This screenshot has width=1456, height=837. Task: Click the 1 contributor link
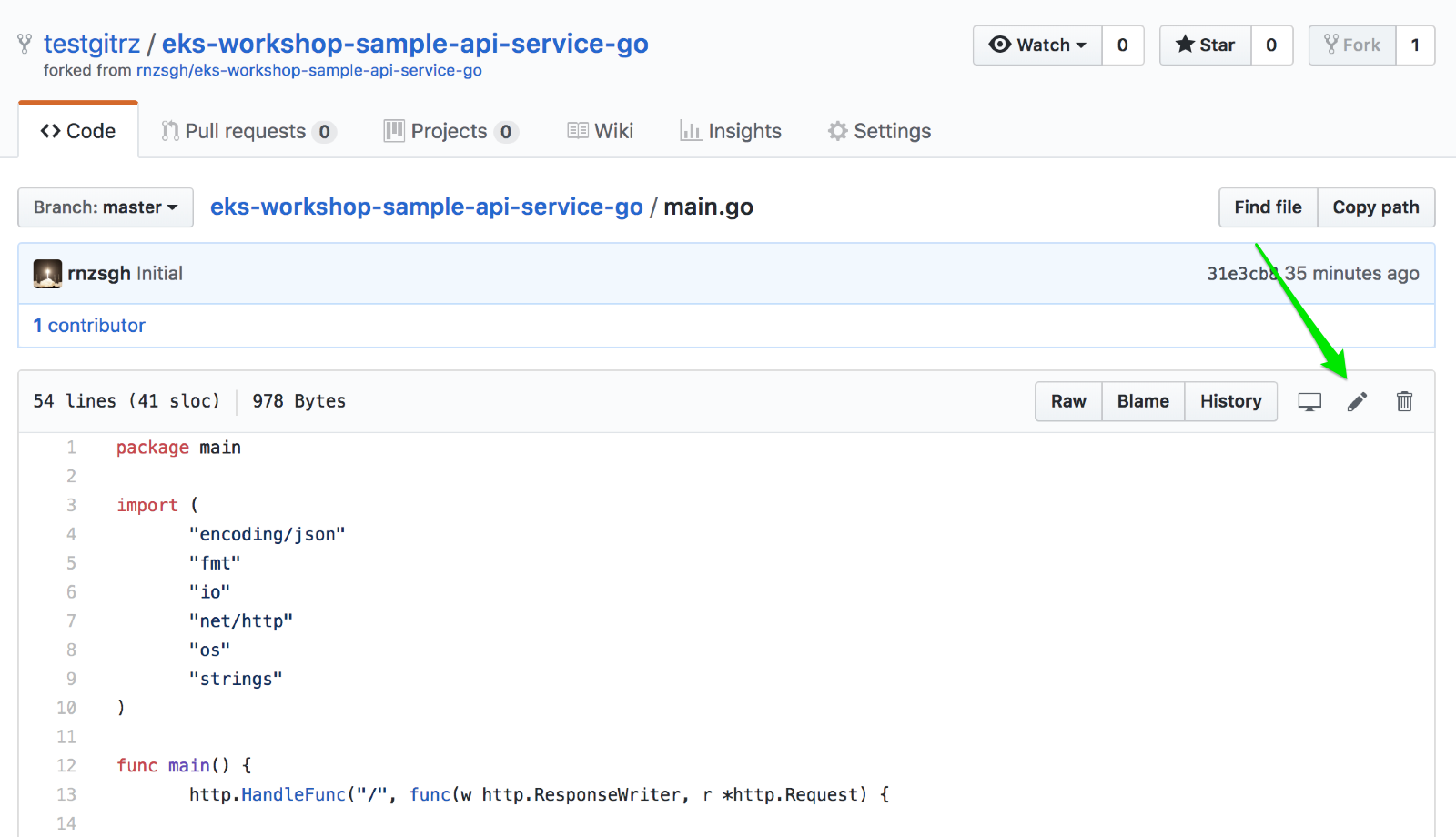[89, 326]
